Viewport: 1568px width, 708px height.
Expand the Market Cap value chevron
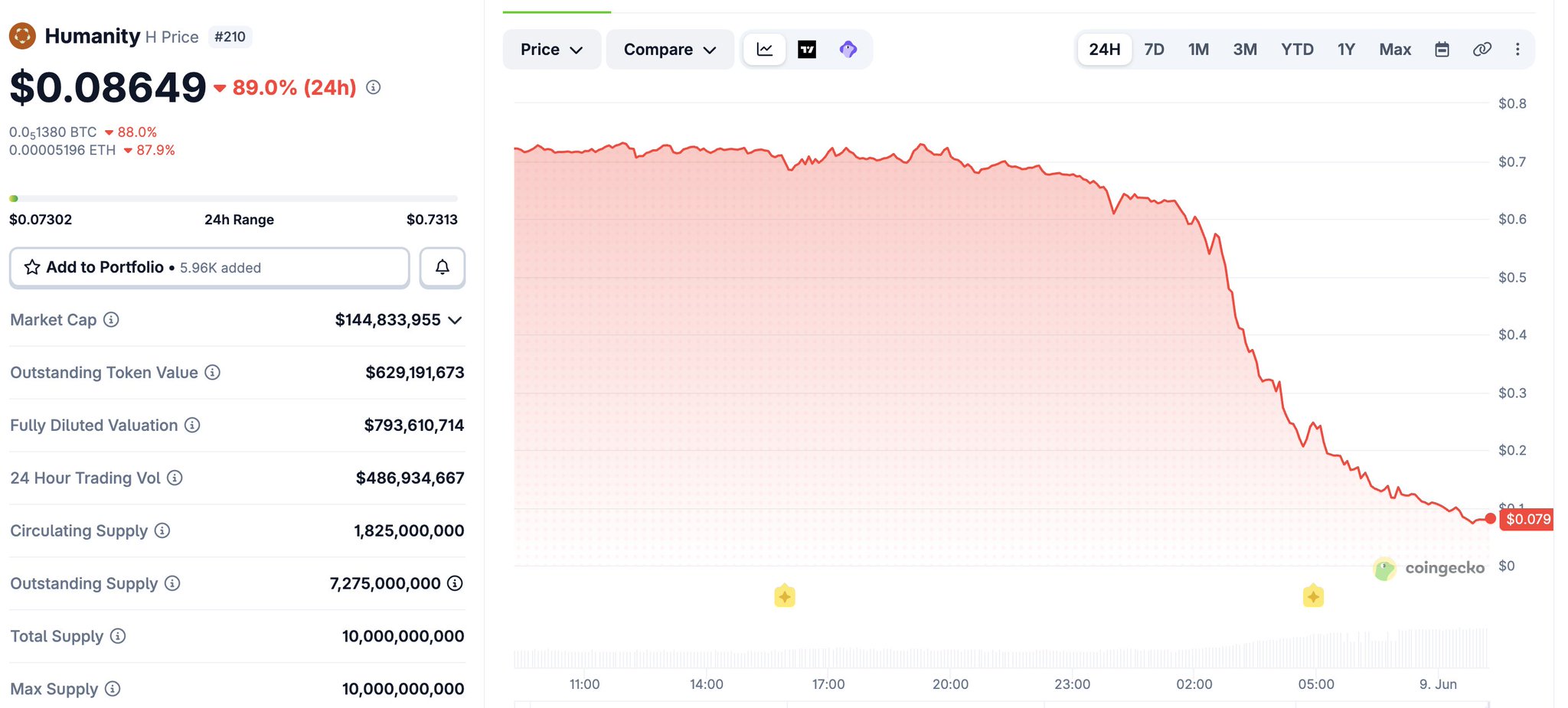point(455,320)
